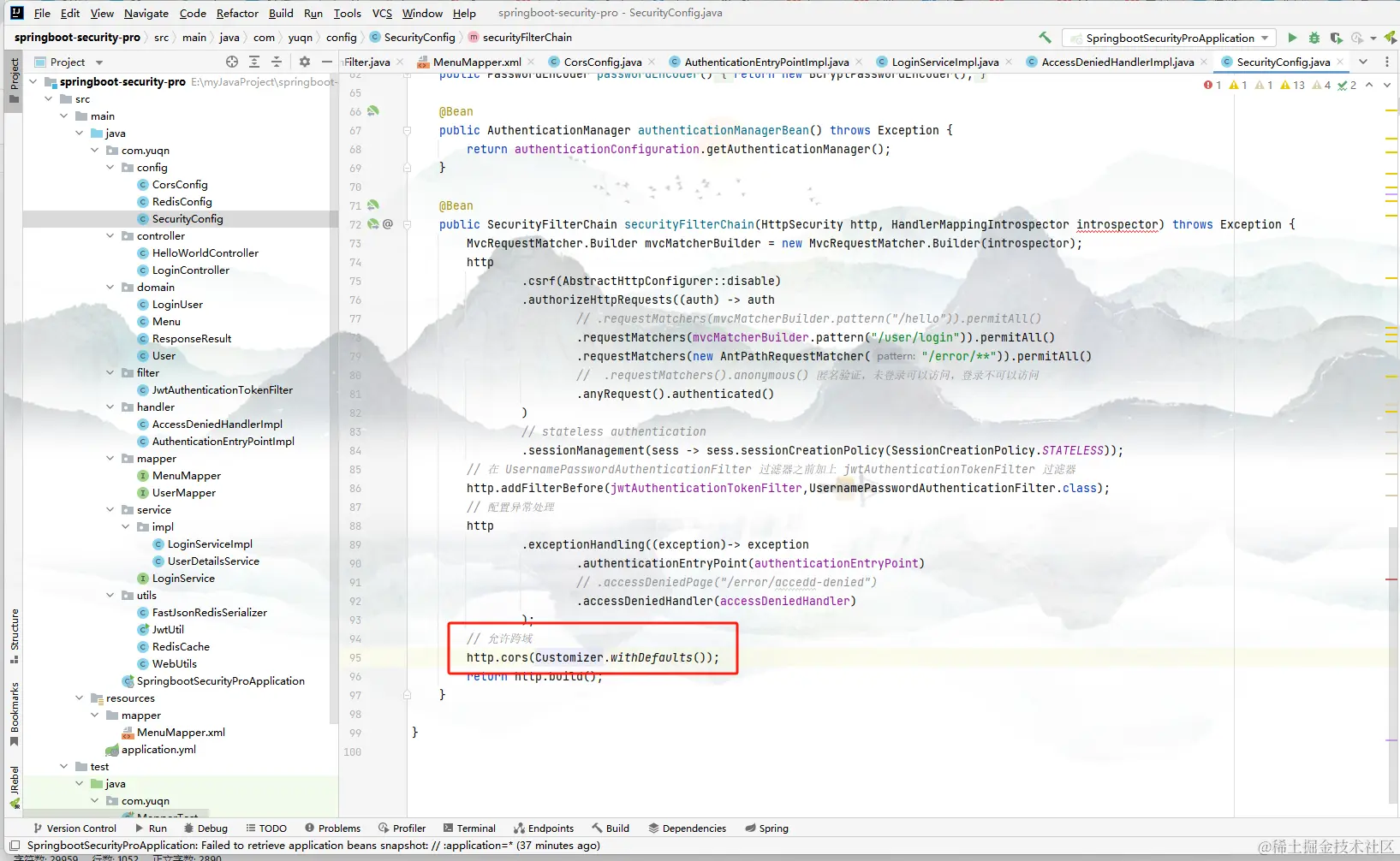Click the securityFilterChain breadcrumb
1400x861 pixels.
(519, 38)
